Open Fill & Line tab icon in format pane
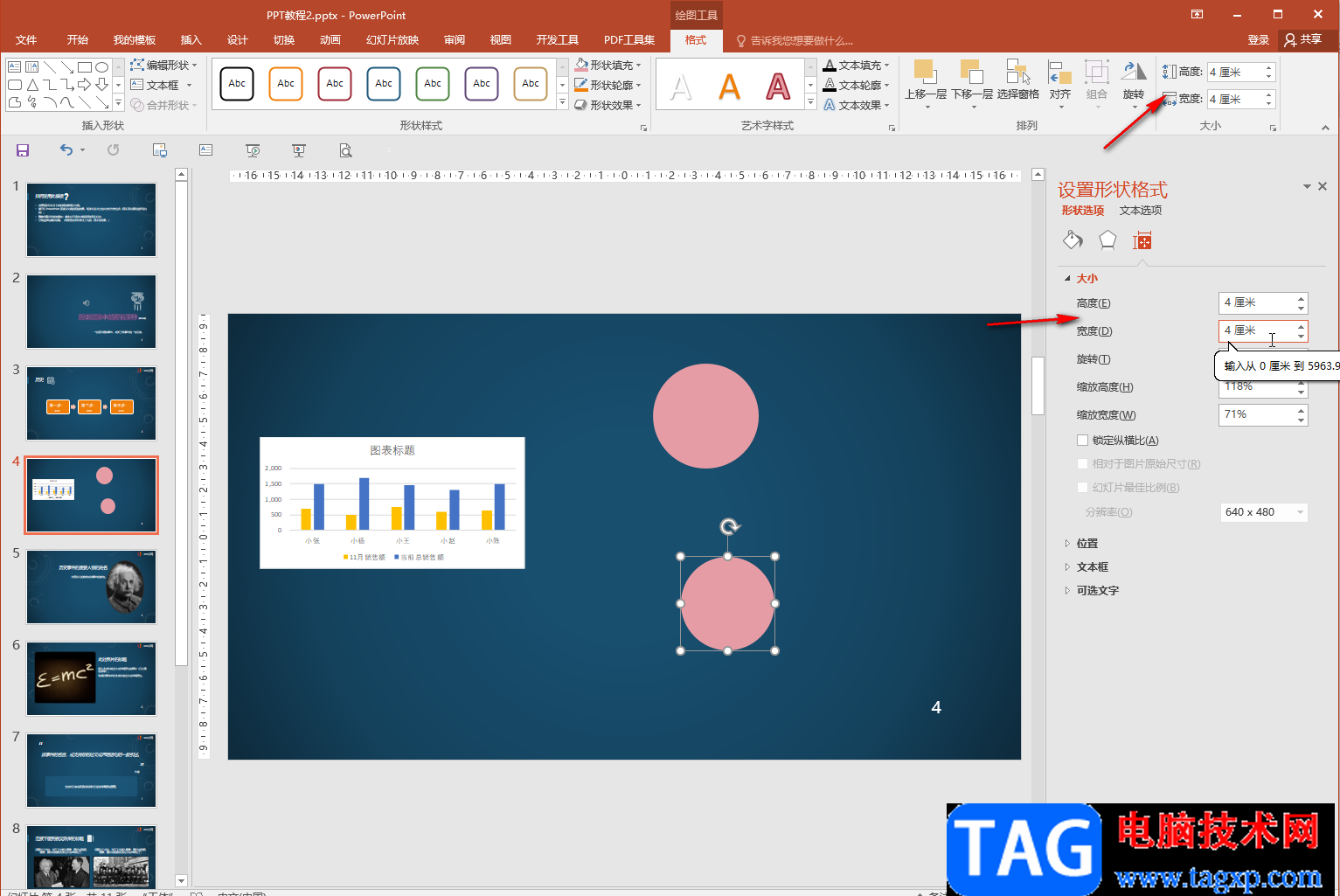The width and height of the screenshot is (1340, 896). (x=1073, y=240)
